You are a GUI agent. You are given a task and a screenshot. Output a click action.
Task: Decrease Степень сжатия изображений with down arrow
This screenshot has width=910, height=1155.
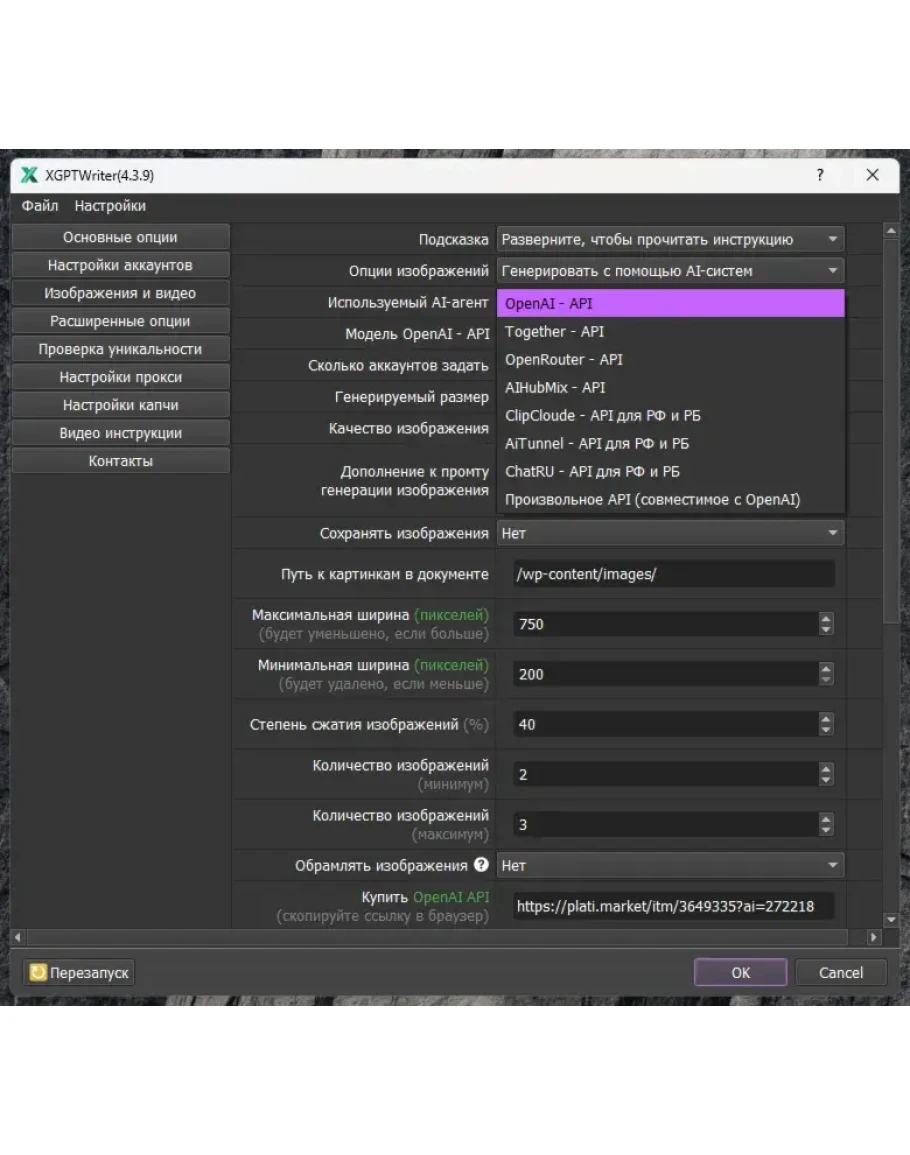[x=826, y=731]
